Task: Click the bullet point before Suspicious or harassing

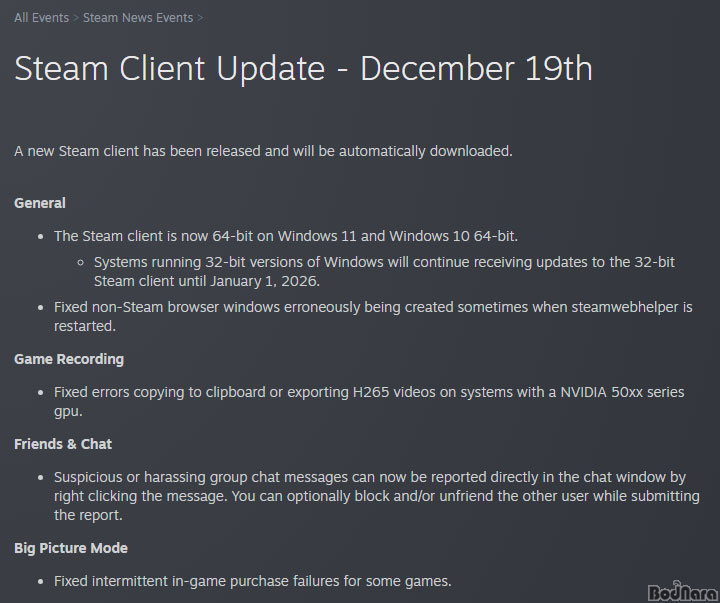Action: coord(41,479)
